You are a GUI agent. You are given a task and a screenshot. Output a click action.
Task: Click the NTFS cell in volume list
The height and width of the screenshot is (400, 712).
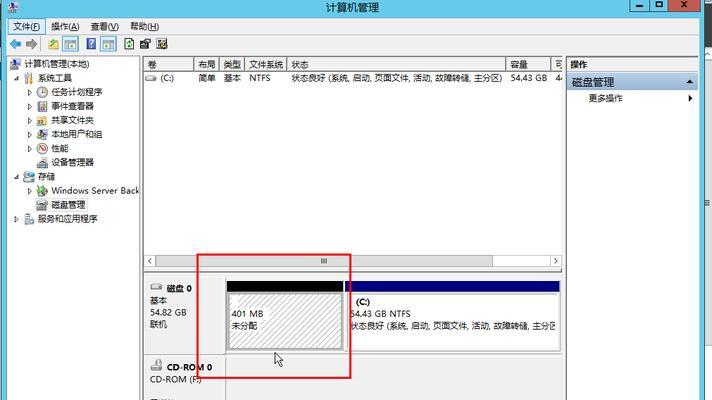click(x=260, y=78)
